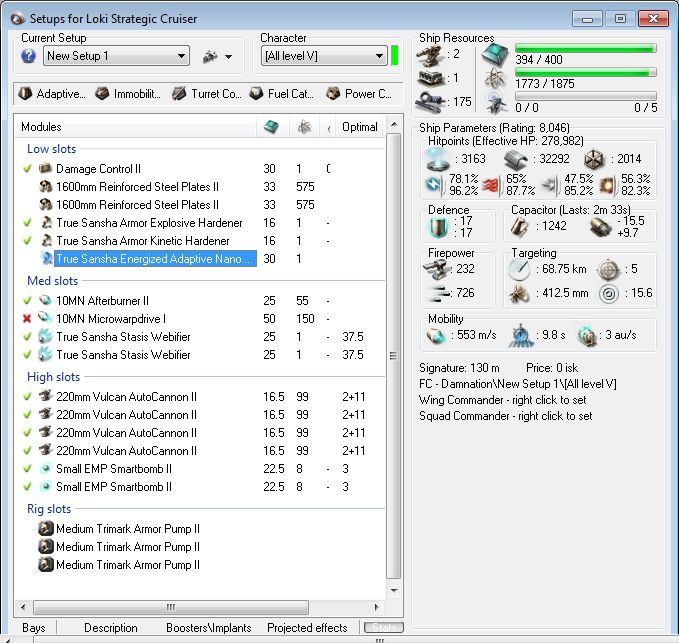Toggle the first Small EMP Smartbomb II checkmark
679x643 pixels.
point(27,469)
